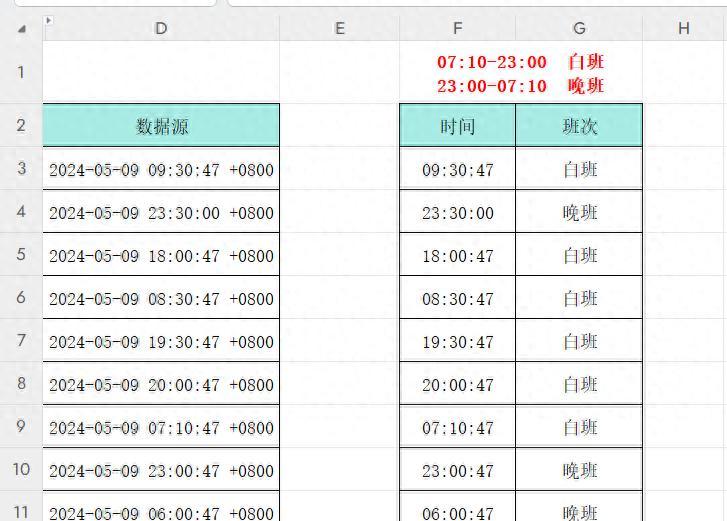Select cell 2024-05-09 23:30:00 +0800
The width and height of the screenshot is (727, 521).
pos(161,211)
